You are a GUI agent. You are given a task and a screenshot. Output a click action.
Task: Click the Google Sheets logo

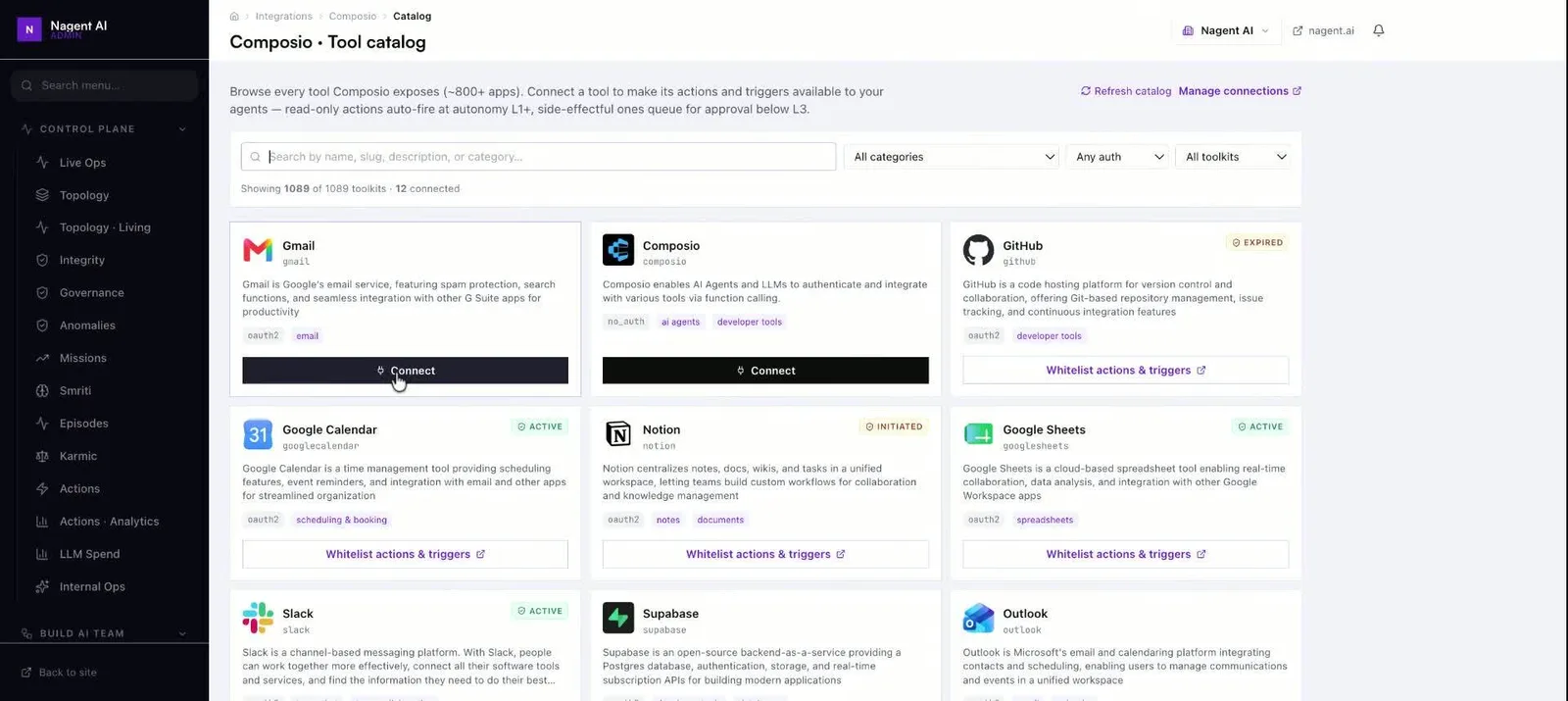pos(978,434)
